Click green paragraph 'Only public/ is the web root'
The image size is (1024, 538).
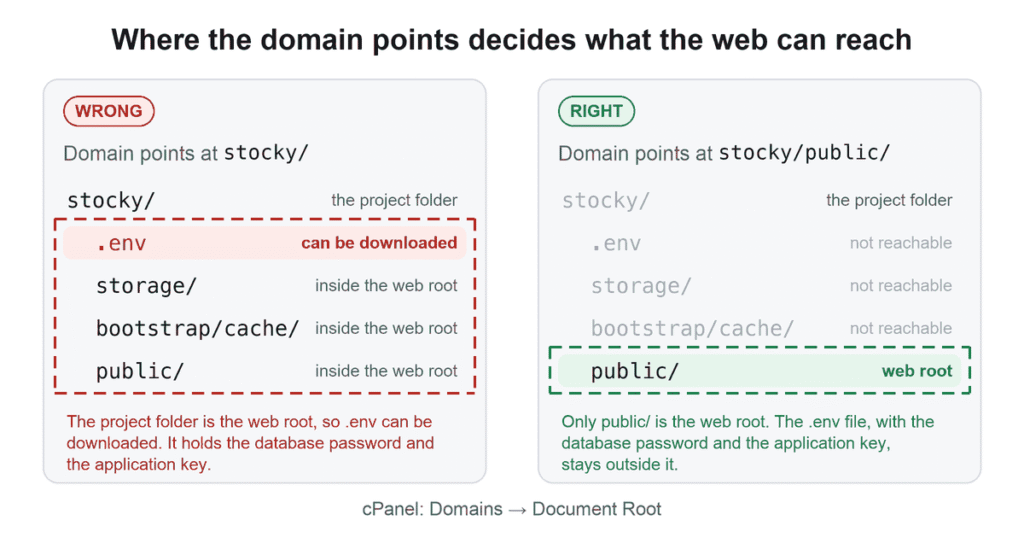point(748,443)
